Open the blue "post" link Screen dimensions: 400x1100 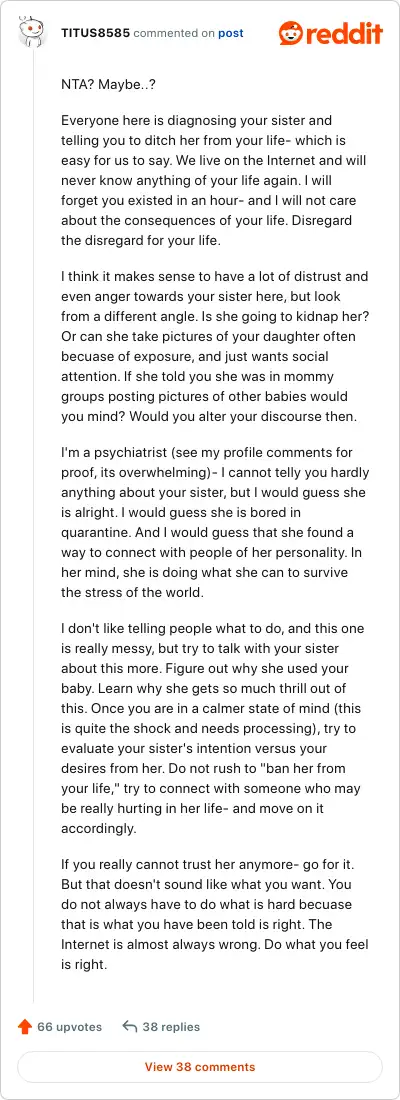pos(230,33)
